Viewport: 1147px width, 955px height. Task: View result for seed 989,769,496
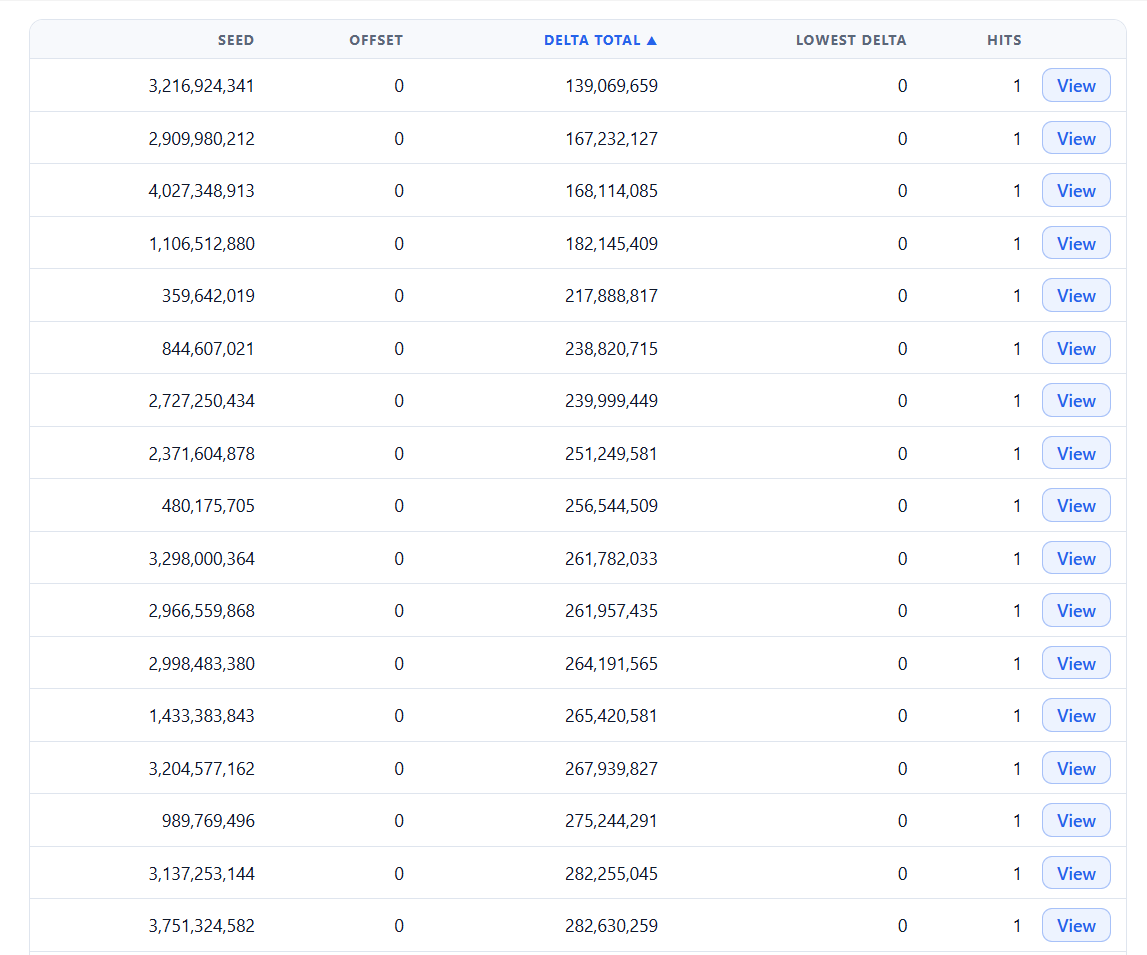1076,820
